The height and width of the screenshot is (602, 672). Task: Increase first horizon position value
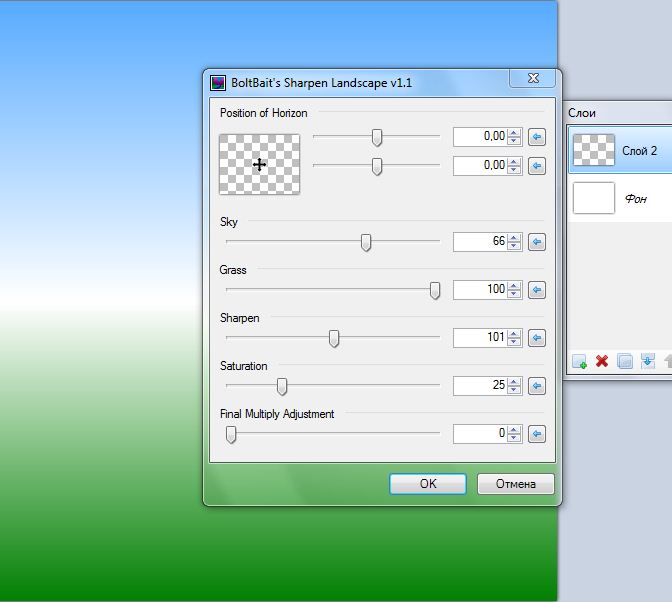[514, 133]
